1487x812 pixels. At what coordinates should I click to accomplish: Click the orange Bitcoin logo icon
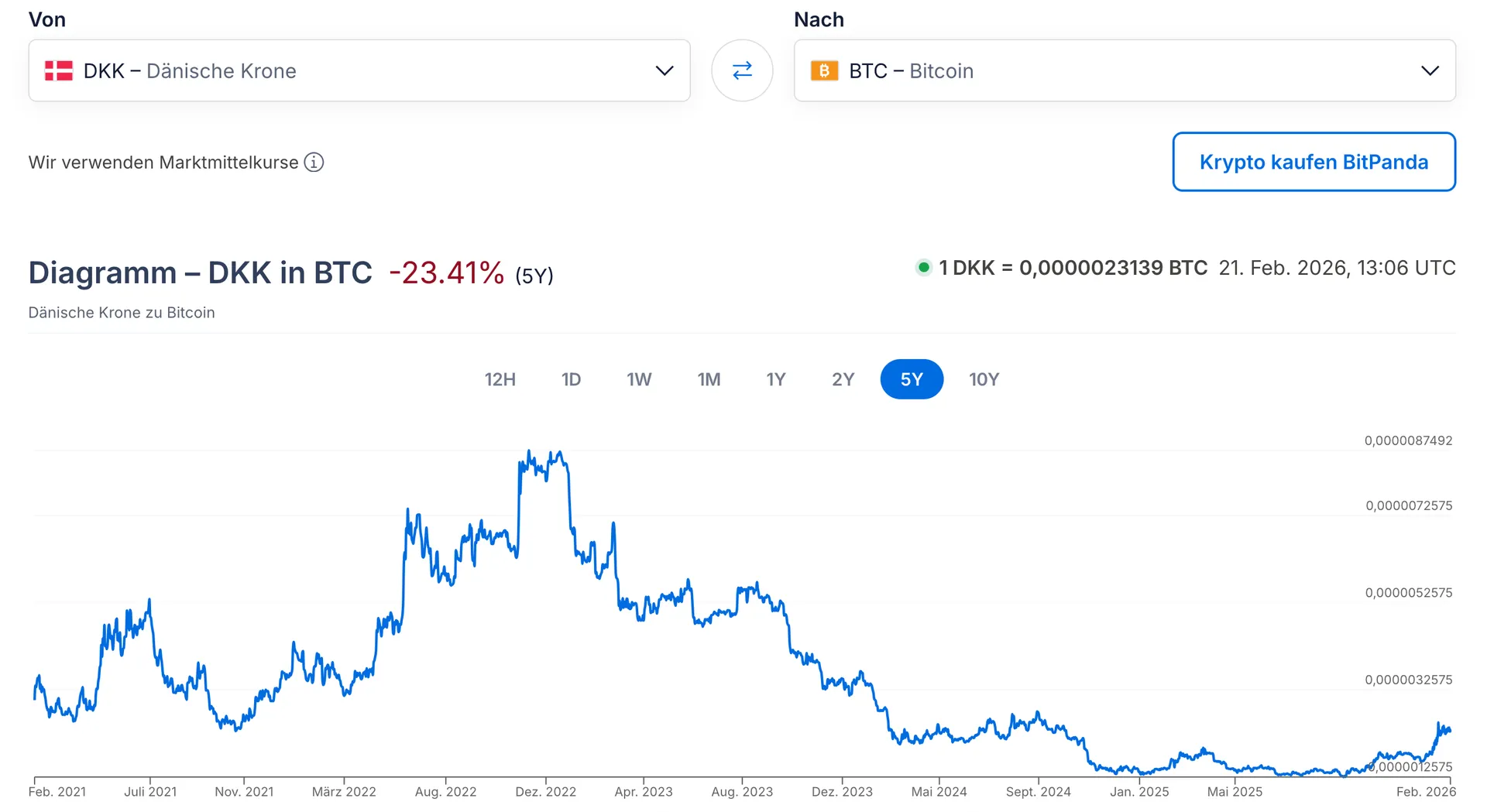pyautogui.click(x=824, y=70)
